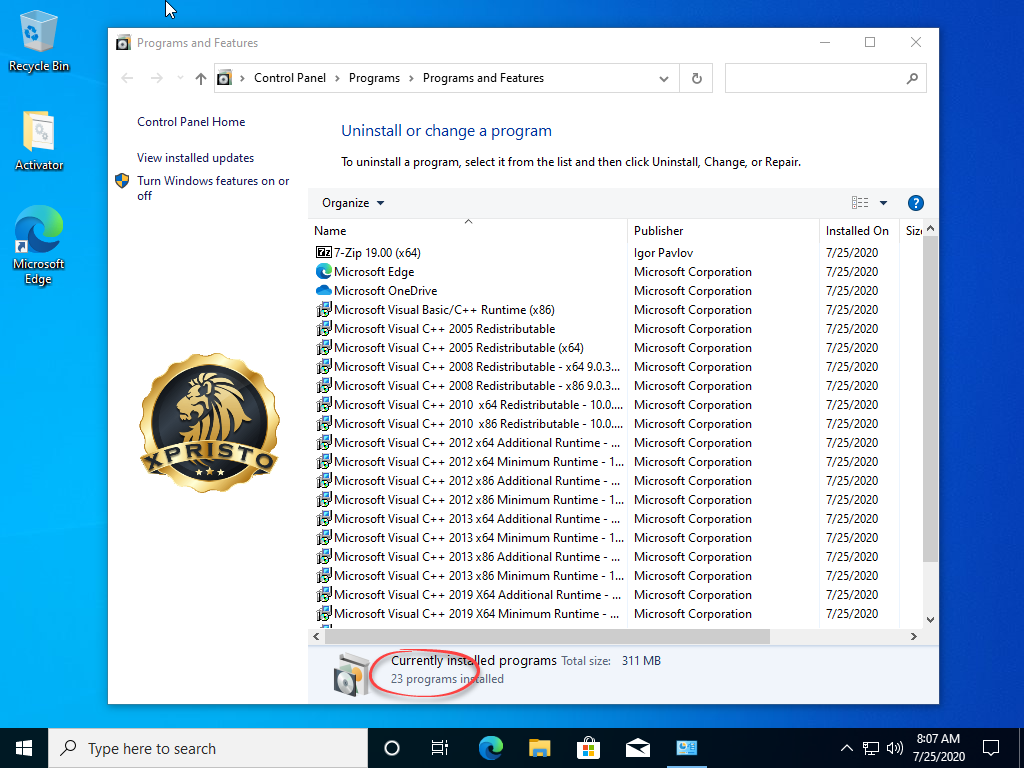The width and height of the screenshot is (1024, 768).
Task: Click the horizontal scrollbar thumb under the list
Action: tap(547, 636)
